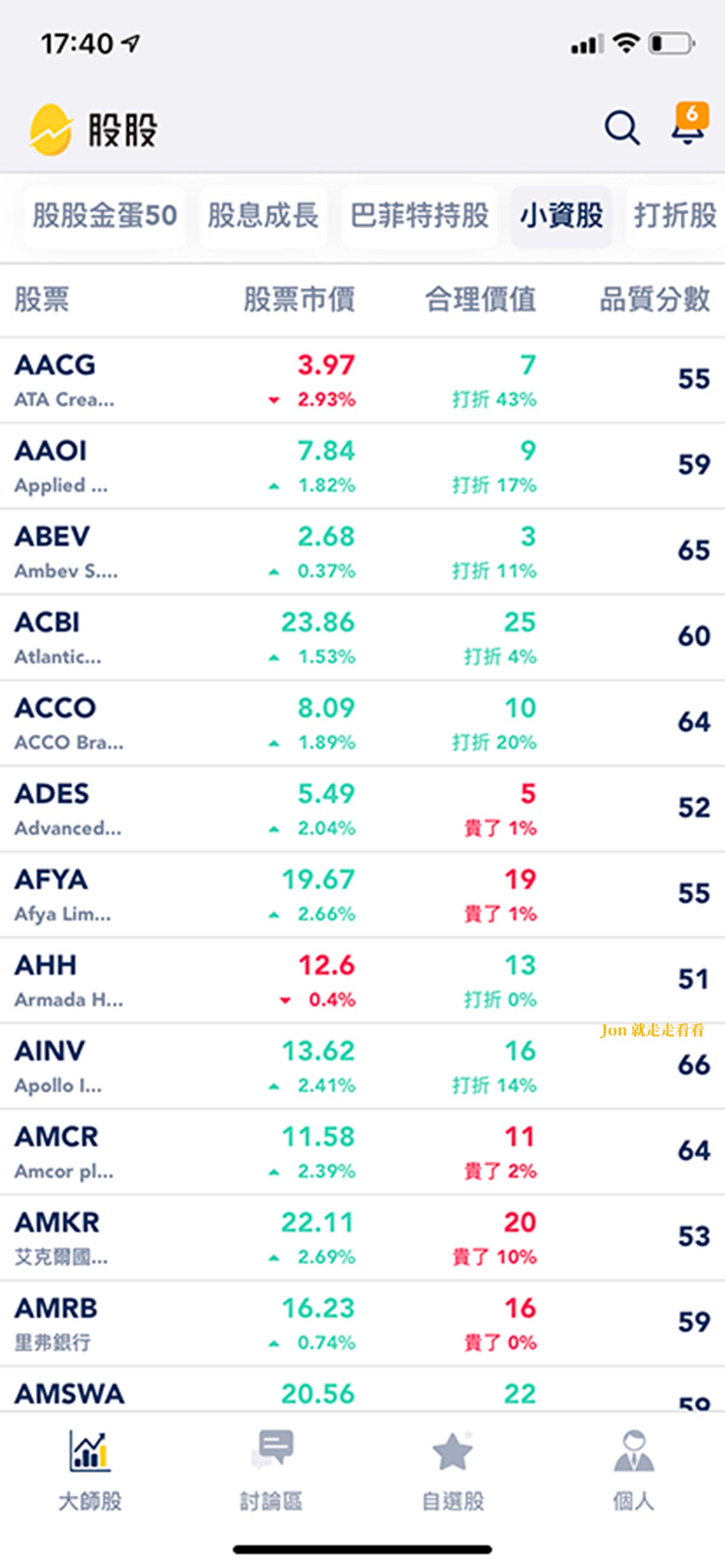Image resolution: width=725 pixels, height=1568 pixels.
Task: Switch to the 股息成長 tab
Action: 263,216
